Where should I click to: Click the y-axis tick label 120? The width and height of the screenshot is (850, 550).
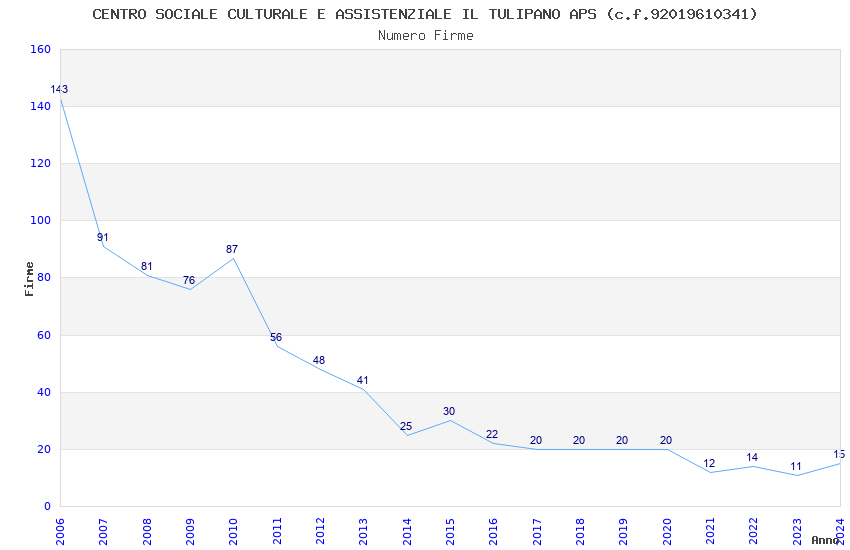tap(41, 163)
